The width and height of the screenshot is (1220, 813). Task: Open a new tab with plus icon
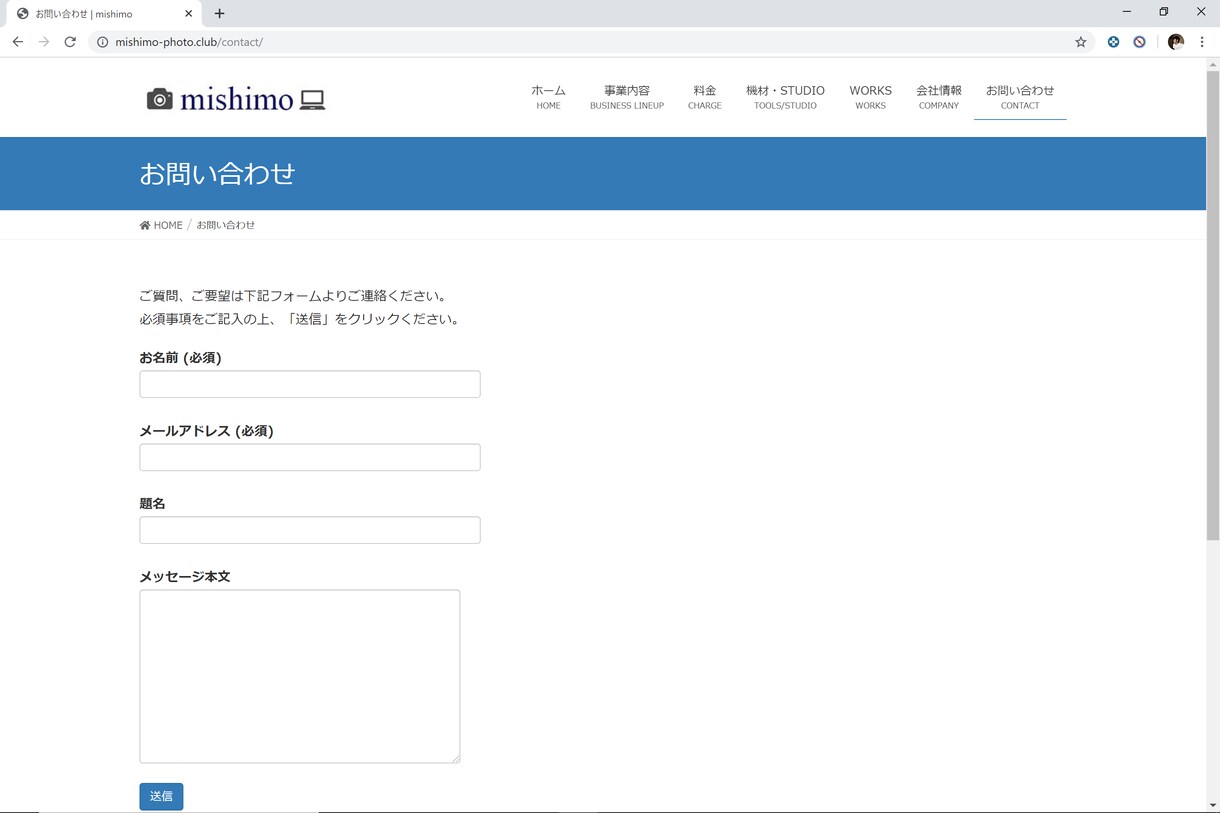(x=219, y=14)
